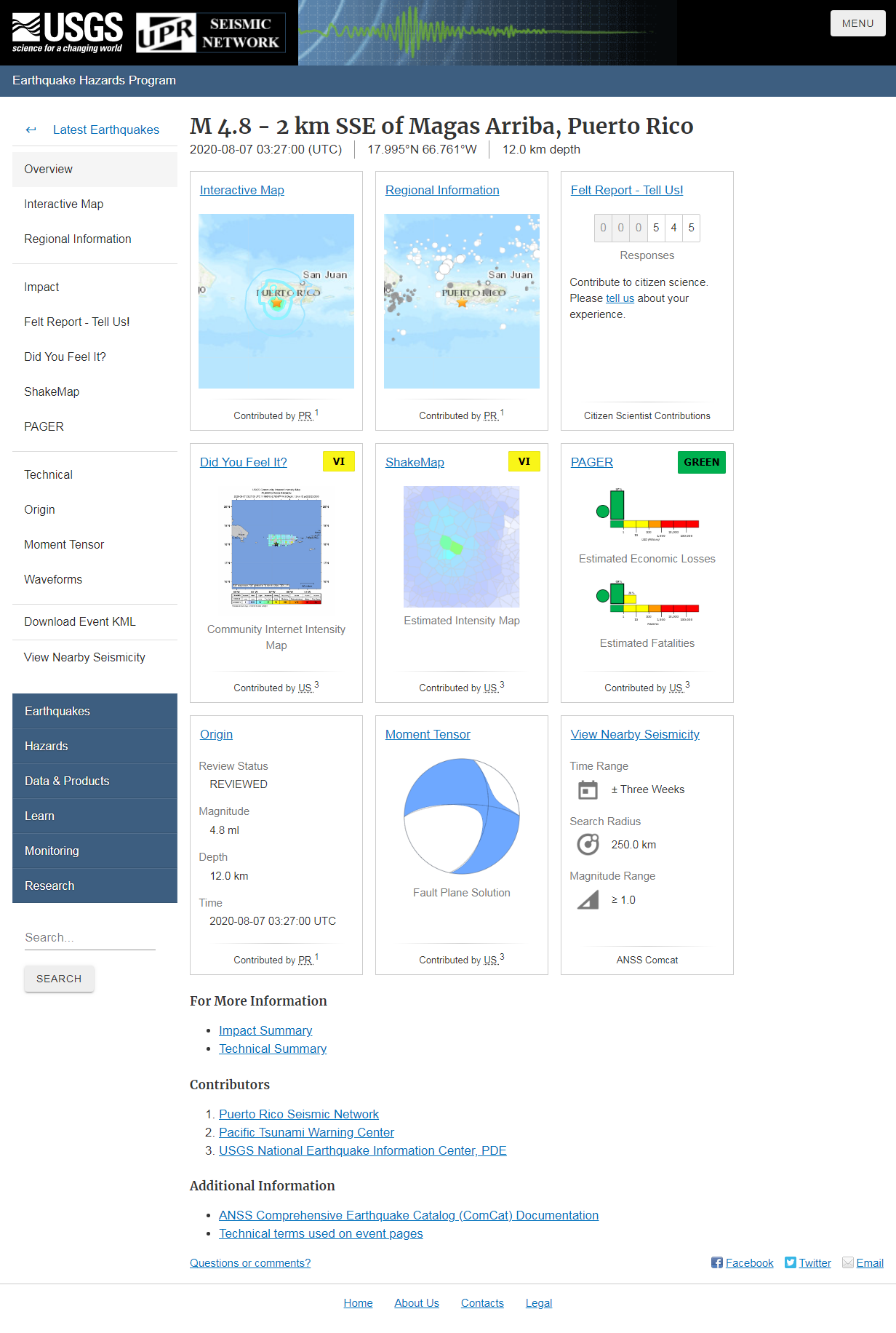
Task: Click the Interactive Map thumbnail
Action: point(276,301)
